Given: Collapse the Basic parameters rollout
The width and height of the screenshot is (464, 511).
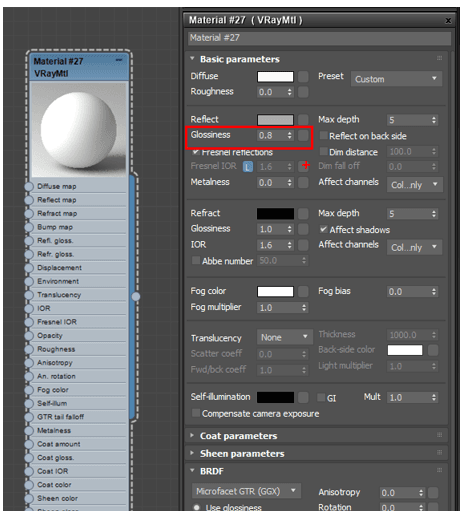Looking at the screenshot, I should pos(192,58).
